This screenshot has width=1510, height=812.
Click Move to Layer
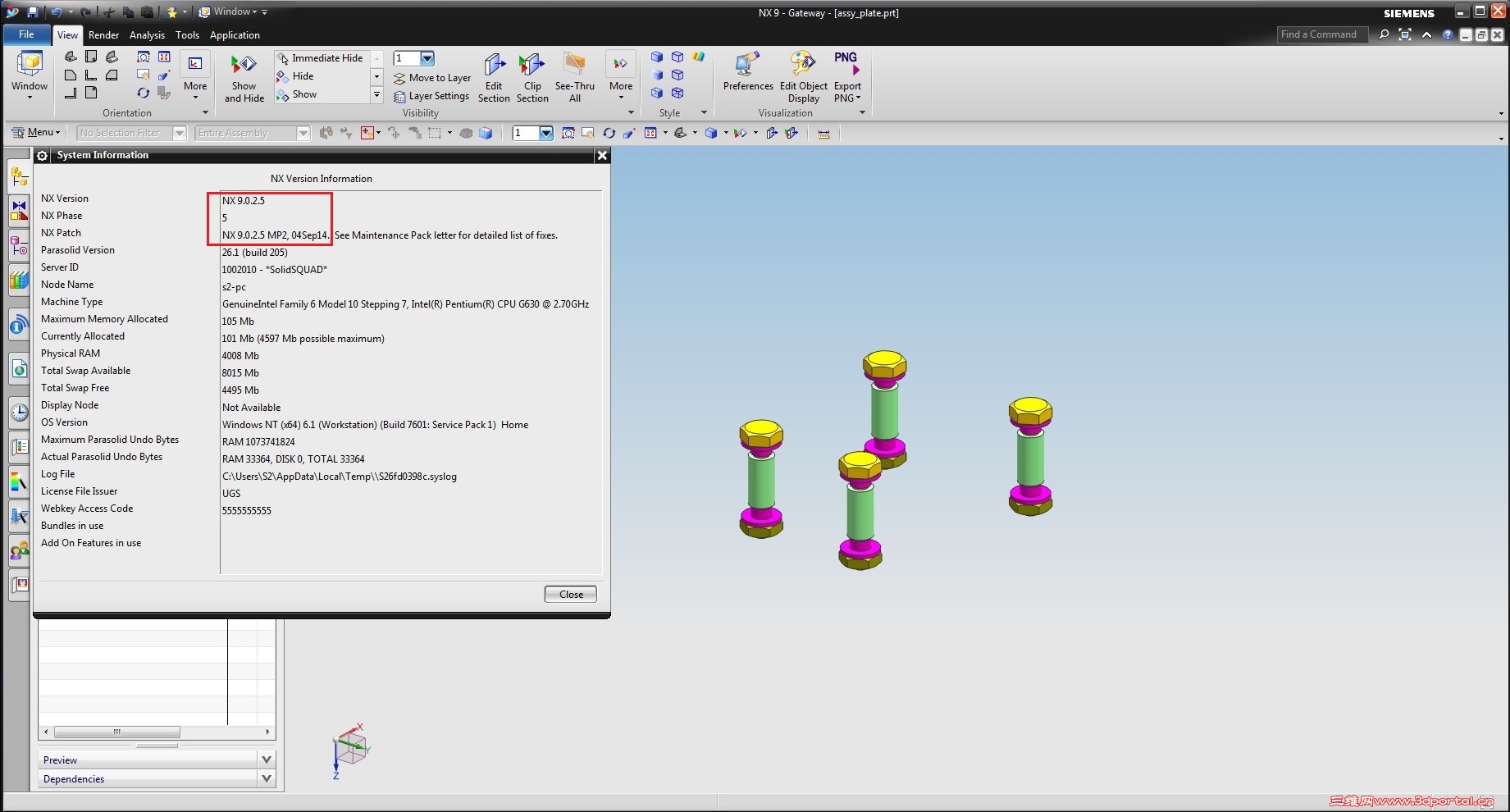(432, 78)
